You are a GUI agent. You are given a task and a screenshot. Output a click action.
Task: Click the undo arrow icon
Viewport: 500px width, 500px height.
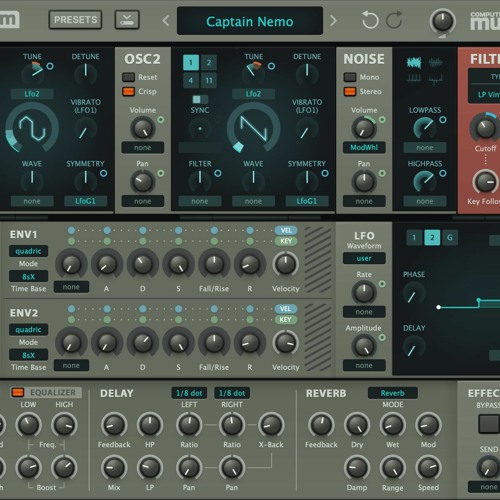370,20
